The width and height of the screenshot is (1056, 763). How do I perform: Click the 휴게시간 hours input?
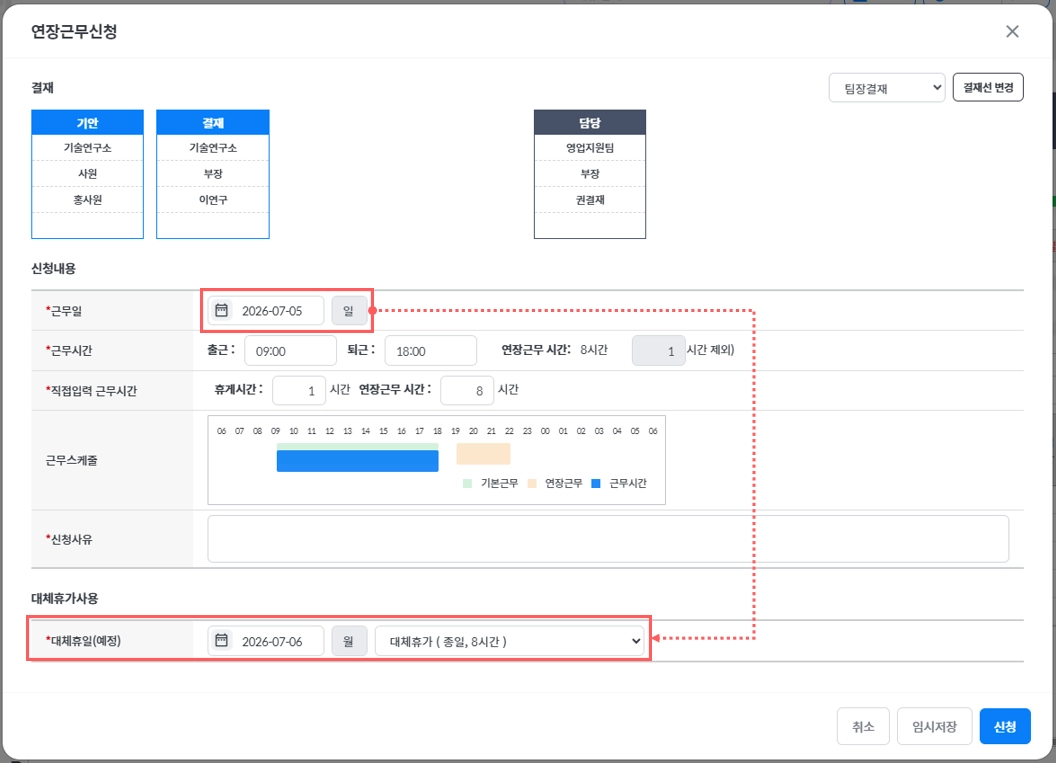click(299, 391)
